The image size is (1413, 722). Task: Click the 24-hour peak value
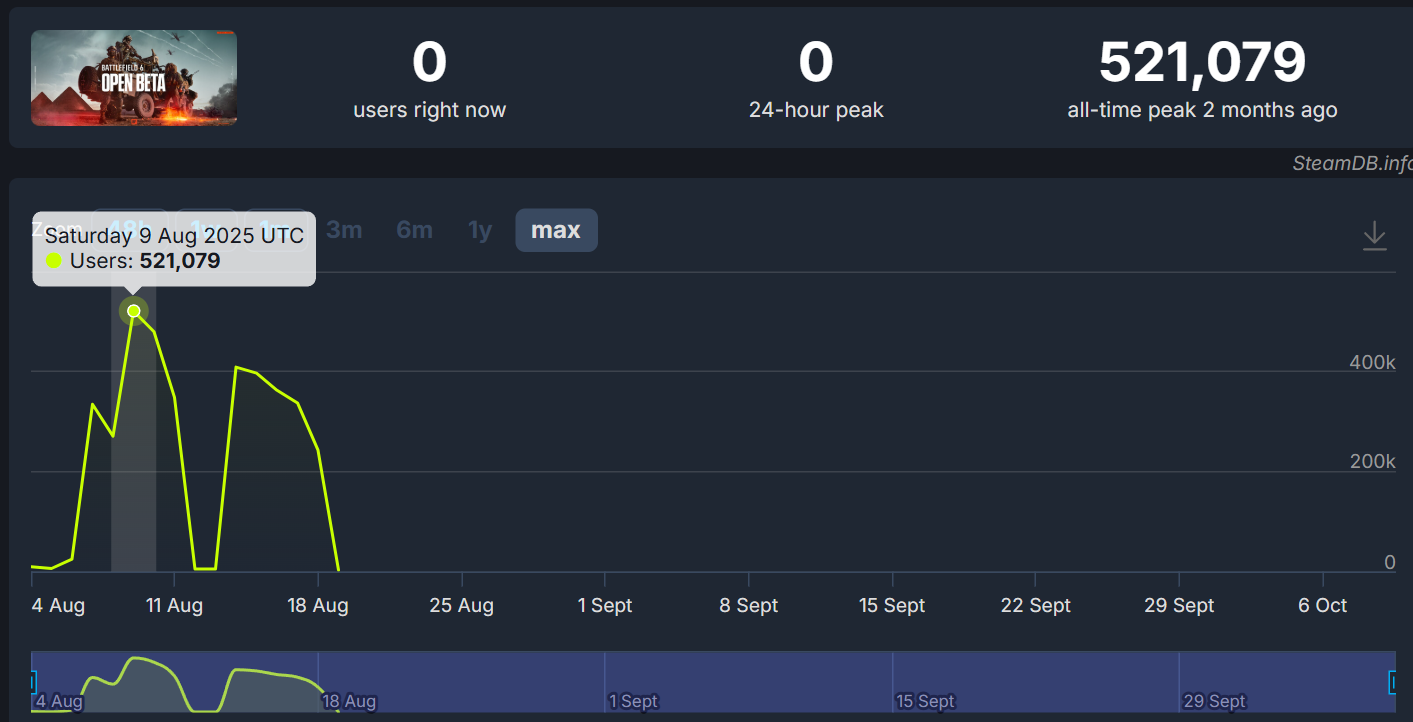click(815, 62)
